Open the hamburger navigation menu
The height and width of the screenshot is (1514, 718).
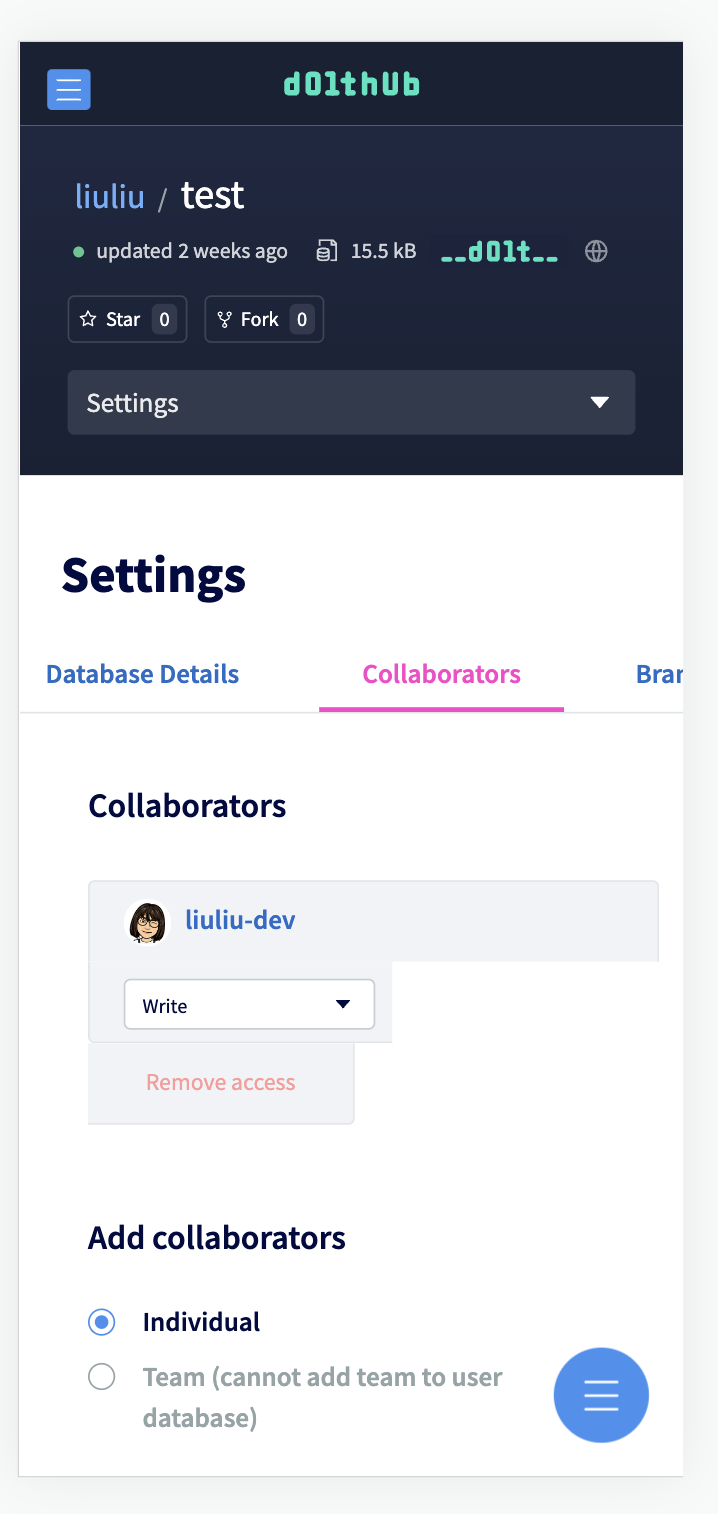[x=68, y=89]
